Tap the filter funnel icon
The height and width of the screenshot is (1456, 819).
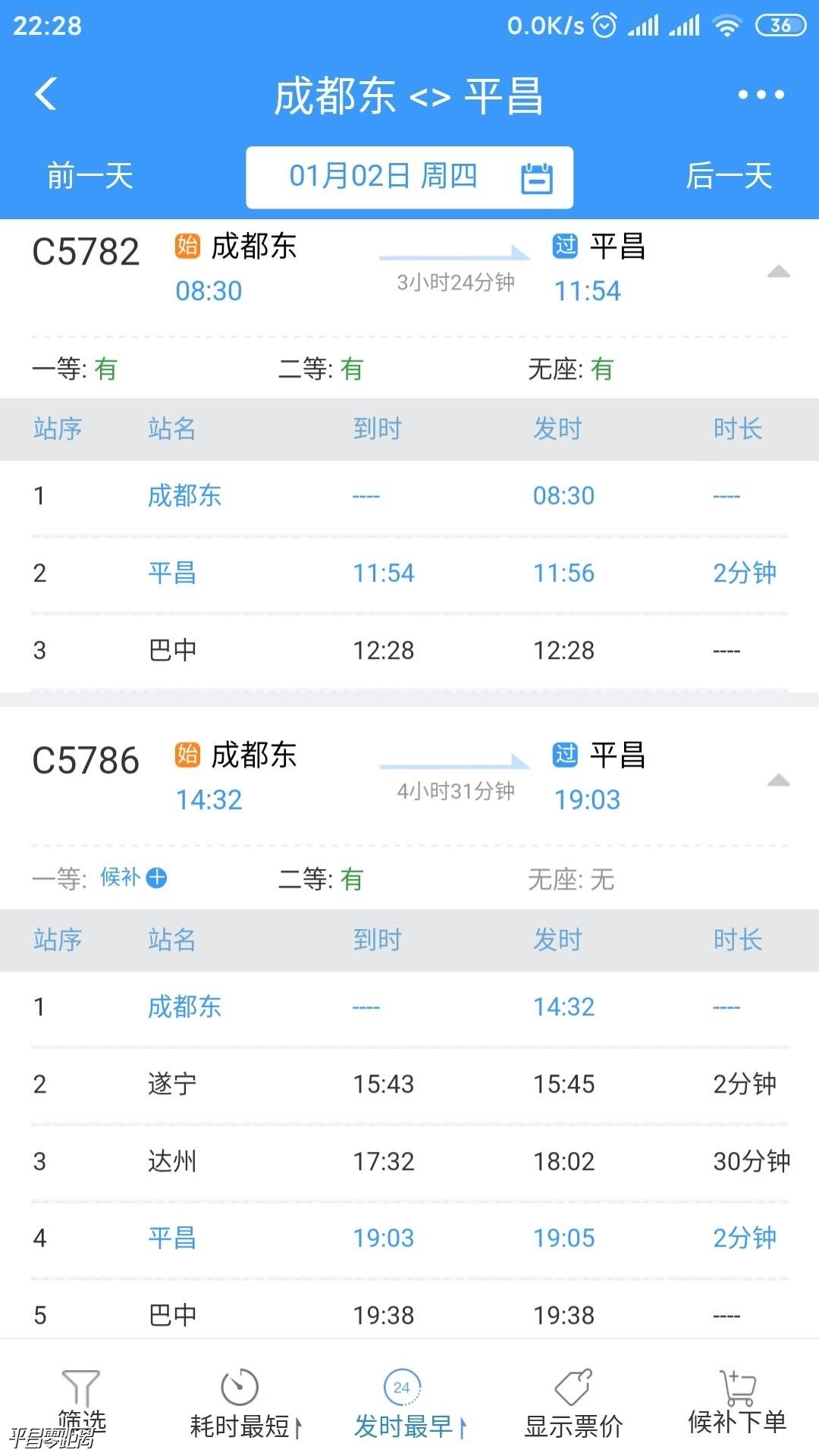[x=80, y=1388]
